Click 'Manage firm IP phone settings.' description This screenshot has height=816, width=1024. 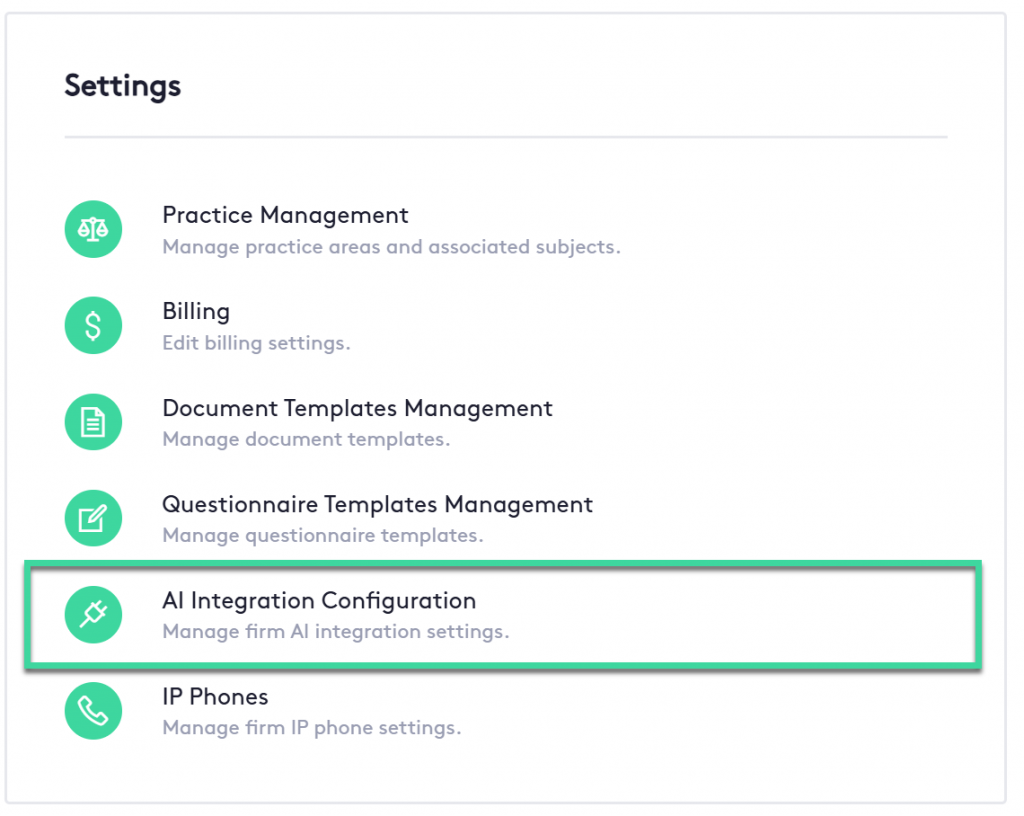click(x=311, y=728)
